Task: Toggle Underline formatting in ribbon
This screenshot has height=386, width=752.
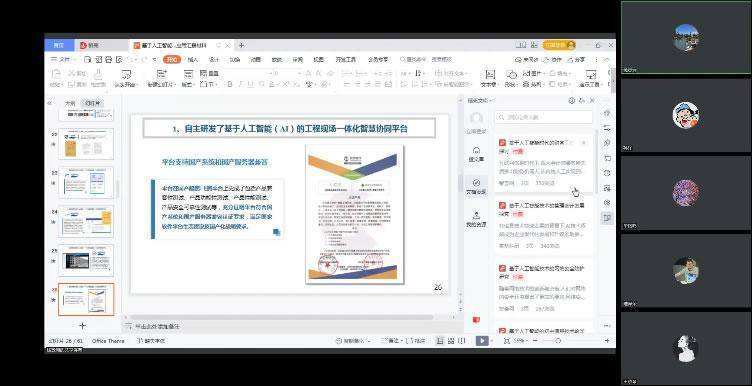Action: coord(250,84)
